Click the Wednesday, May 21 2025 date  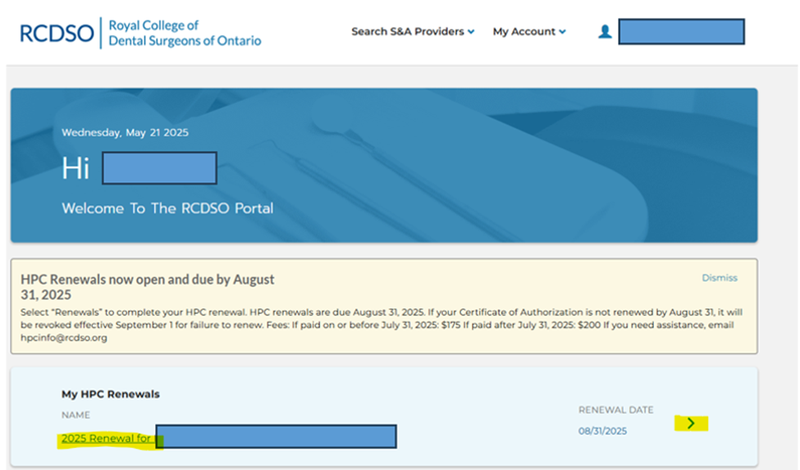coord(125,133)
